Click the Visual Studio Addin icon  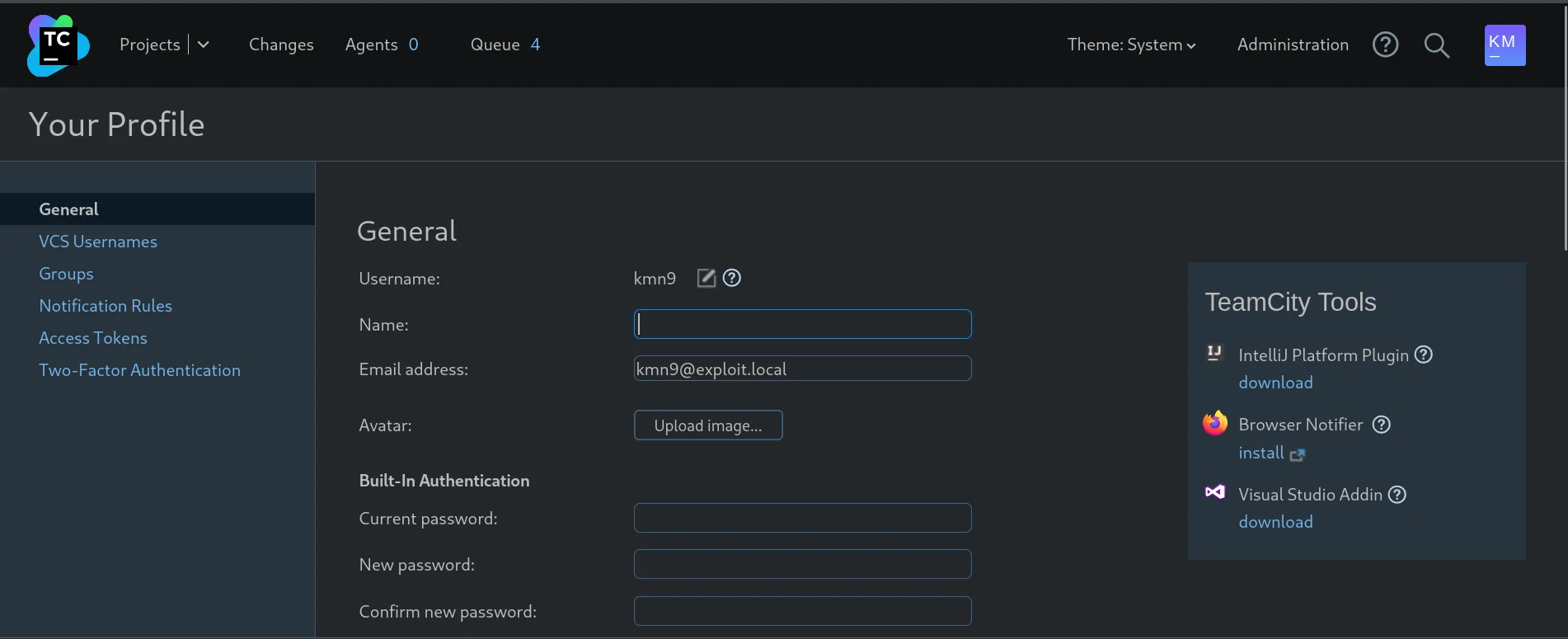[1215, 492]
